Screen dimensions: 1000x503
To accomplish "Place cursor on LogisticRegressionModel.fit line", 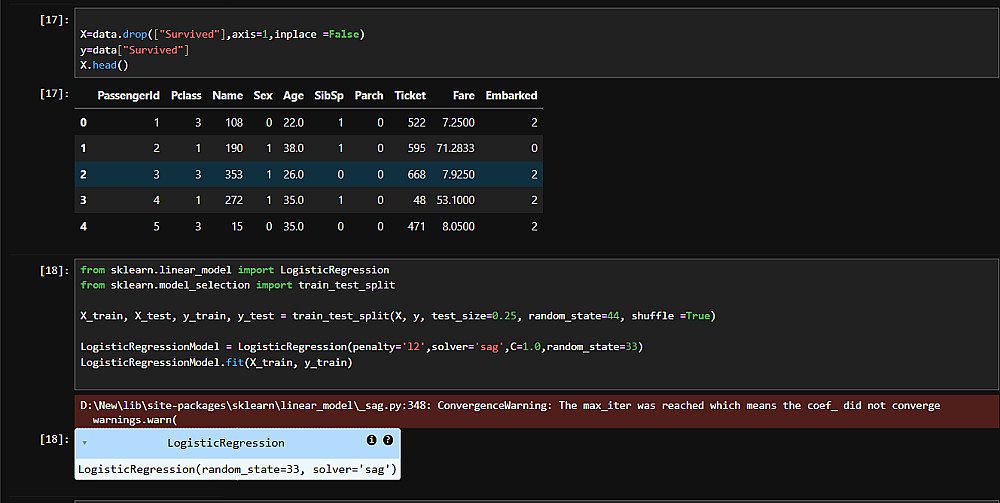I will (x=216, y=362).
